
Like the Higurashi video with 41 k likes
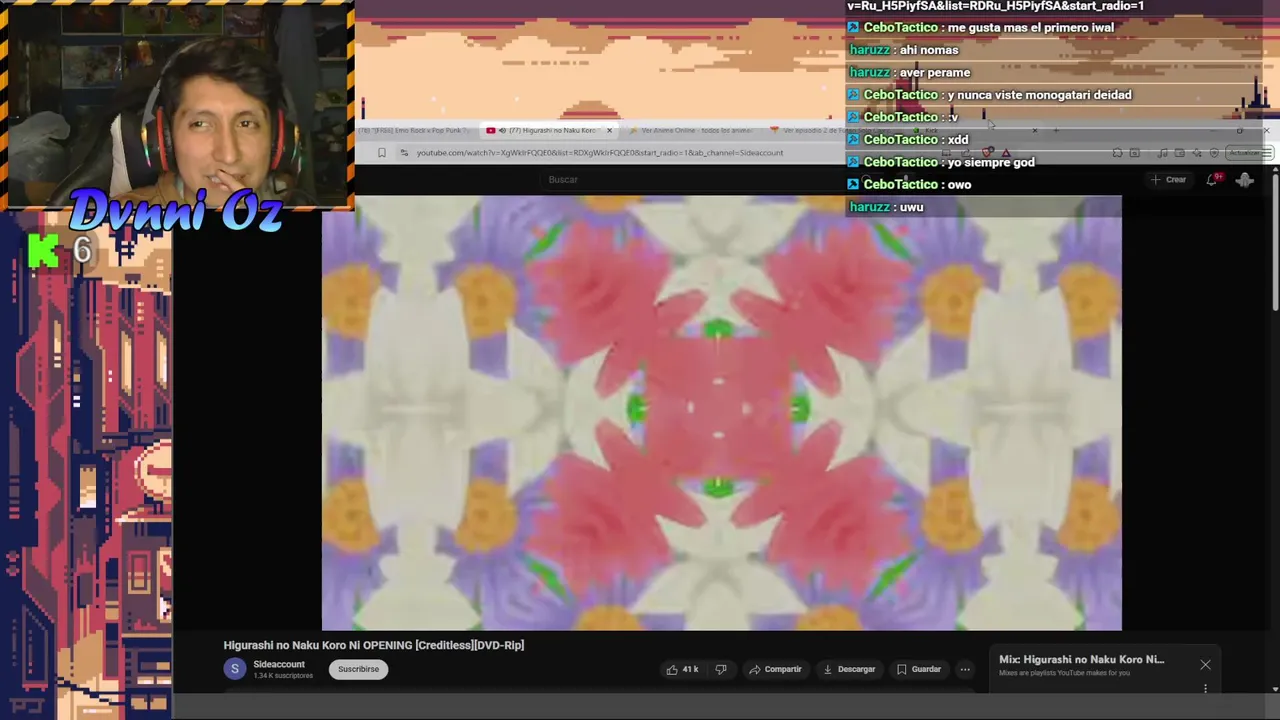682,669
